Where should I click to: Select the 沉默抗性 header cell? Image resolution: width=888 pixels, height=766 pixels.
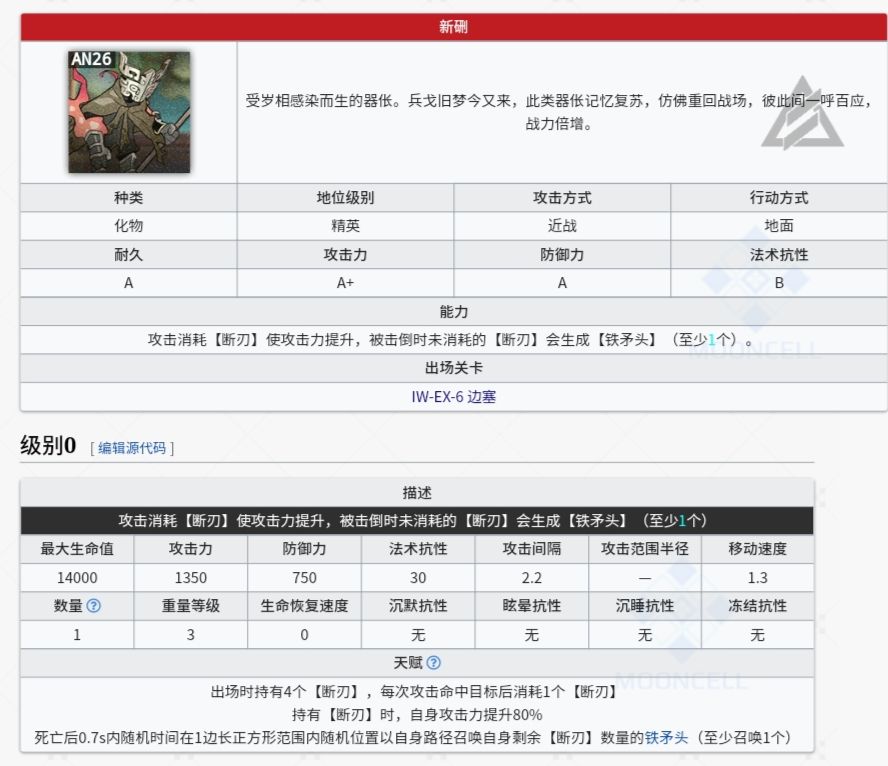(418, 606)
